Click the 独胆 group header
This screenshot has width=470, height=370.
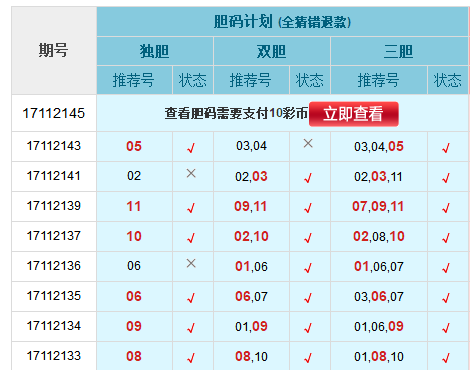coord(154,51)
